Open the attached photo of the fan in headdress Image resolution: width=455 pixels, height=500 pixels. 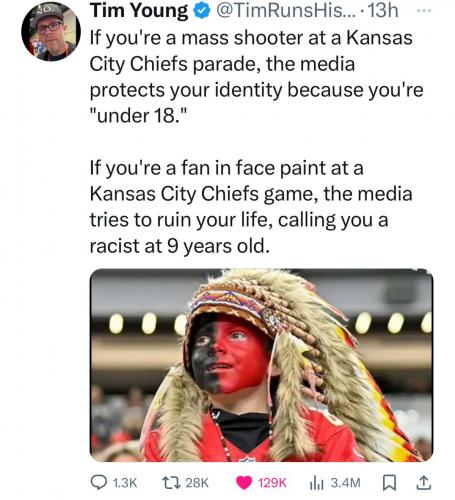click(x=262, y=365)
